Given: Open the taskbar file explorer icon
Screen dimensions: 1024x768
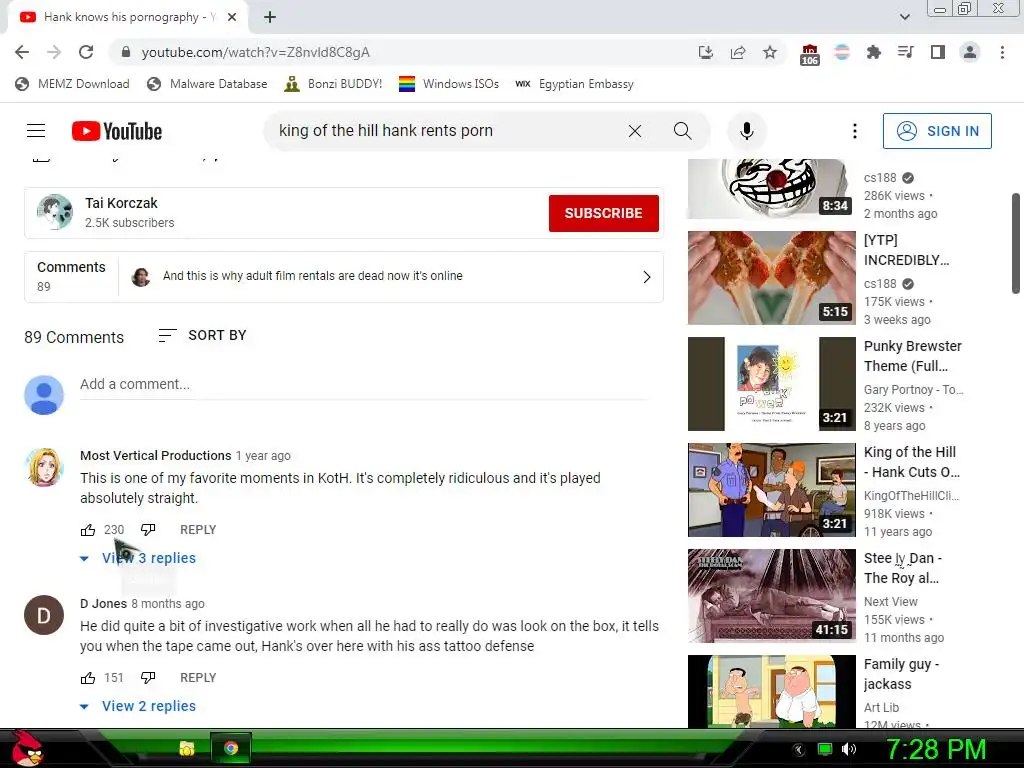Looking at the screenshot, I should pyautogui.click(x=187, y=748).
